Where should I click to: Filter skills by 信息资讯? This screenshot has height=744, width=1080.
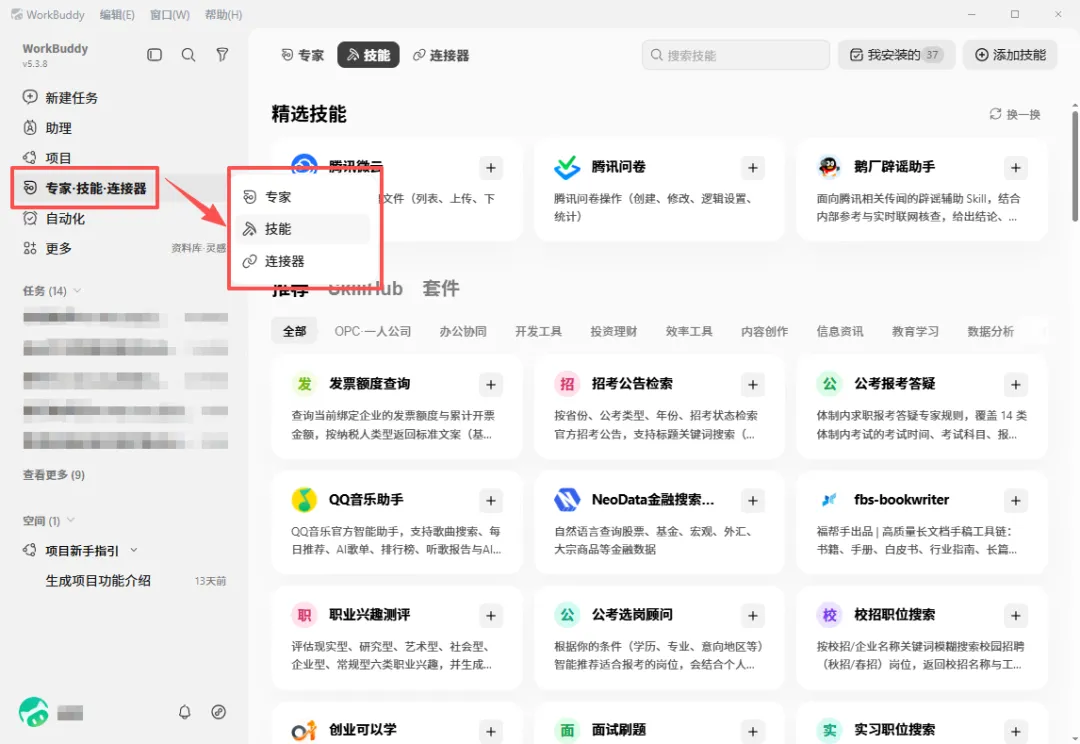[840, 331]
